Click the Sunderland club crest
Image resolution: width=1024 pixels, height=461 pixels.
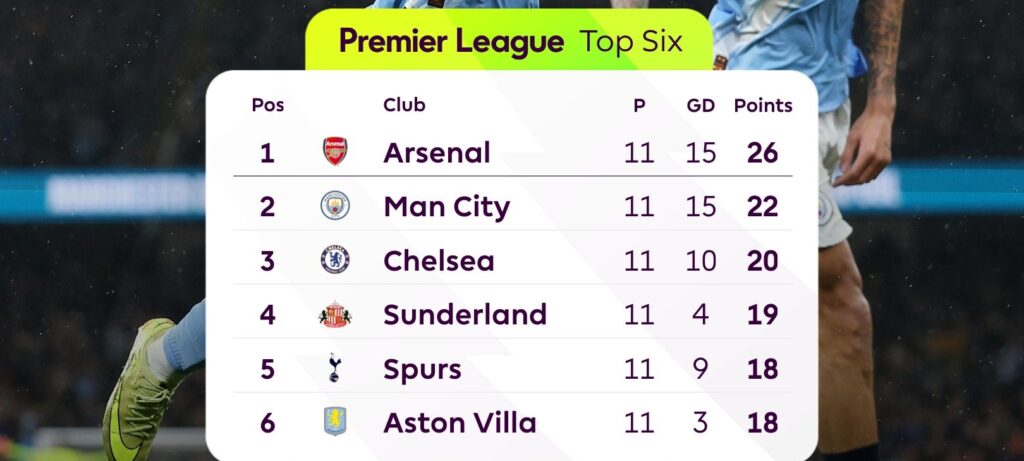click(x=335, y=314)
